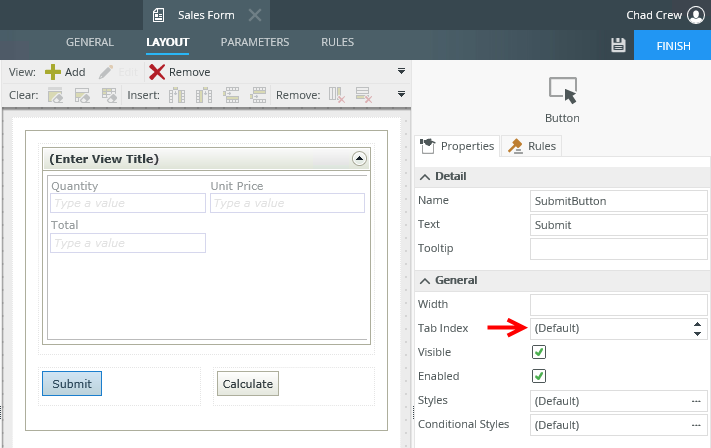The image size is (711, 448).
Task: Uncheck the Visible checkbox
Action: 539,352
